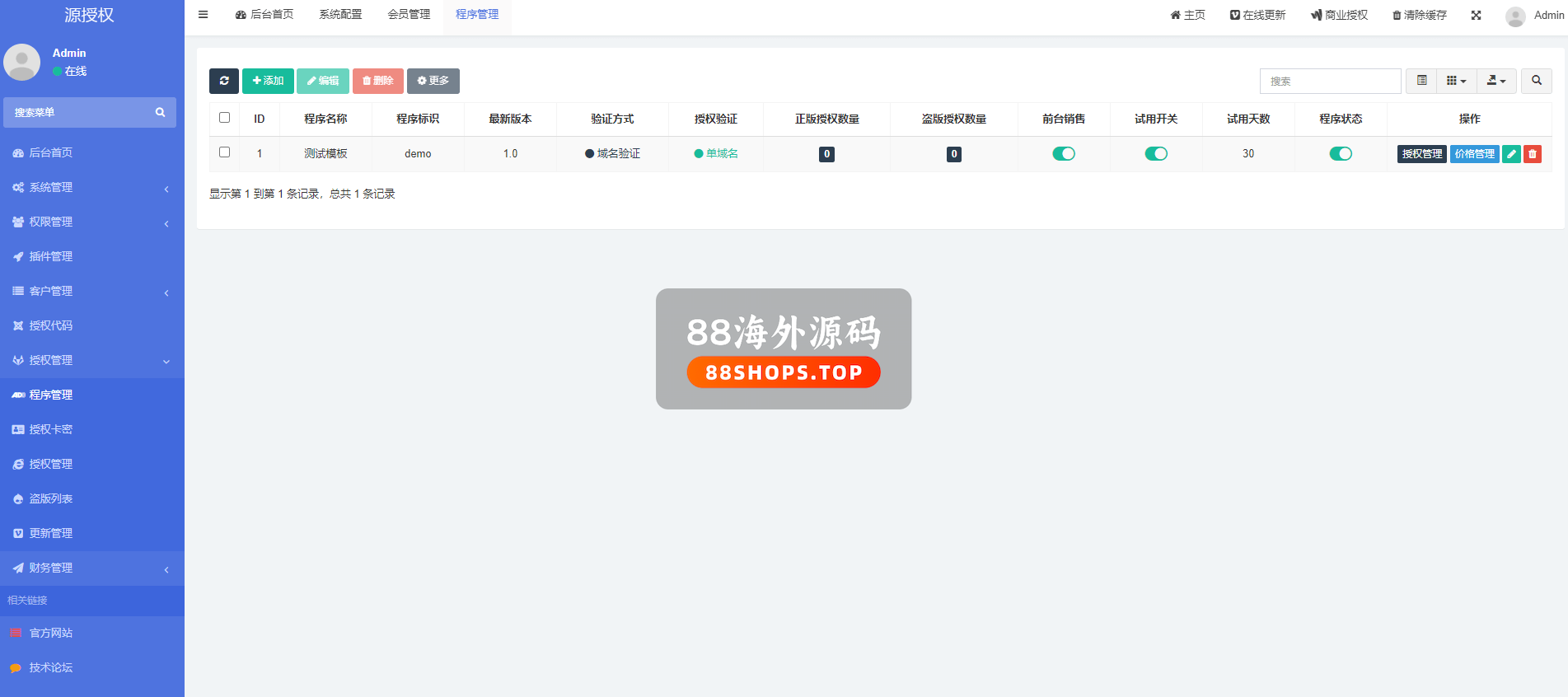
Task: Click the 价格管理 button in row
Action: (x=1474, y=154)
